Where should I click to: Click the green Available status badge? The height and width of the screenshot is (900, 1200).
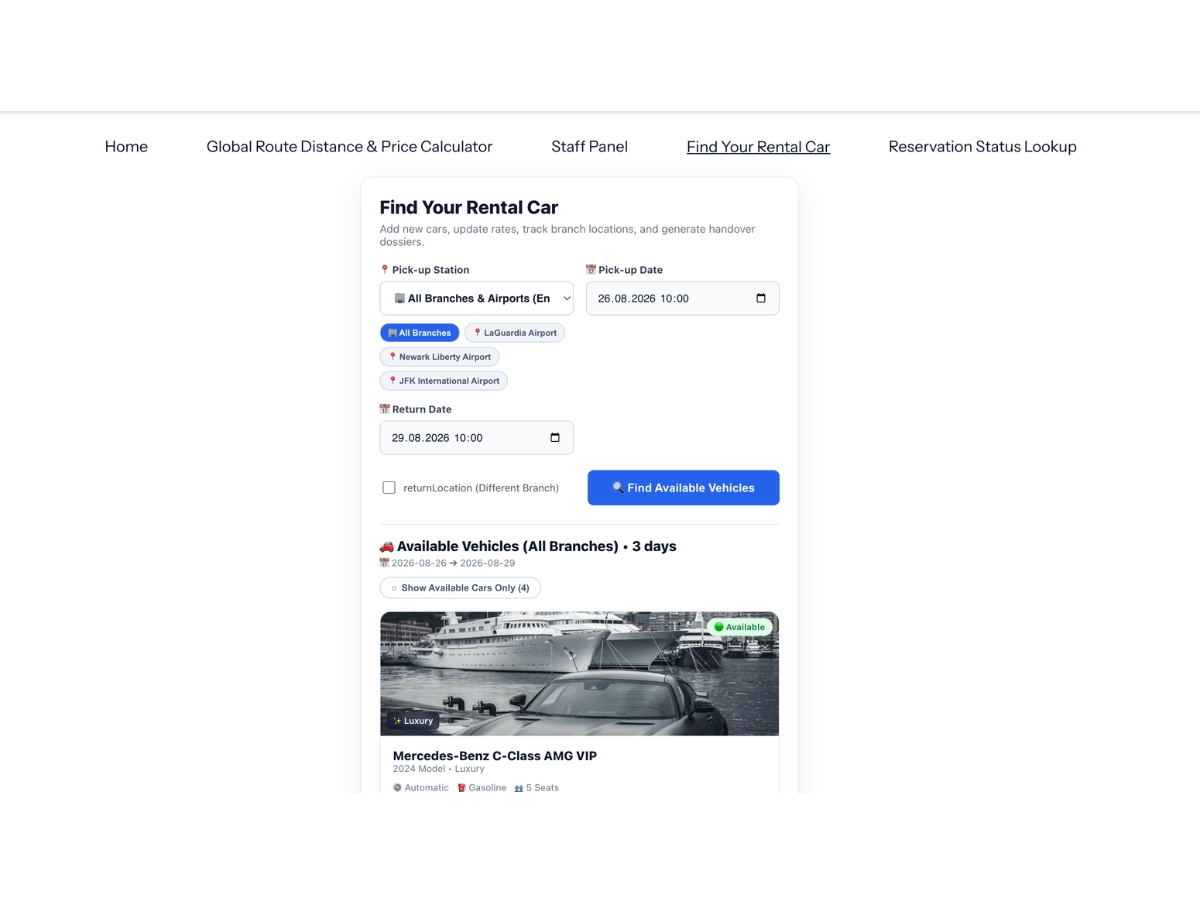(x=740, y=627)
